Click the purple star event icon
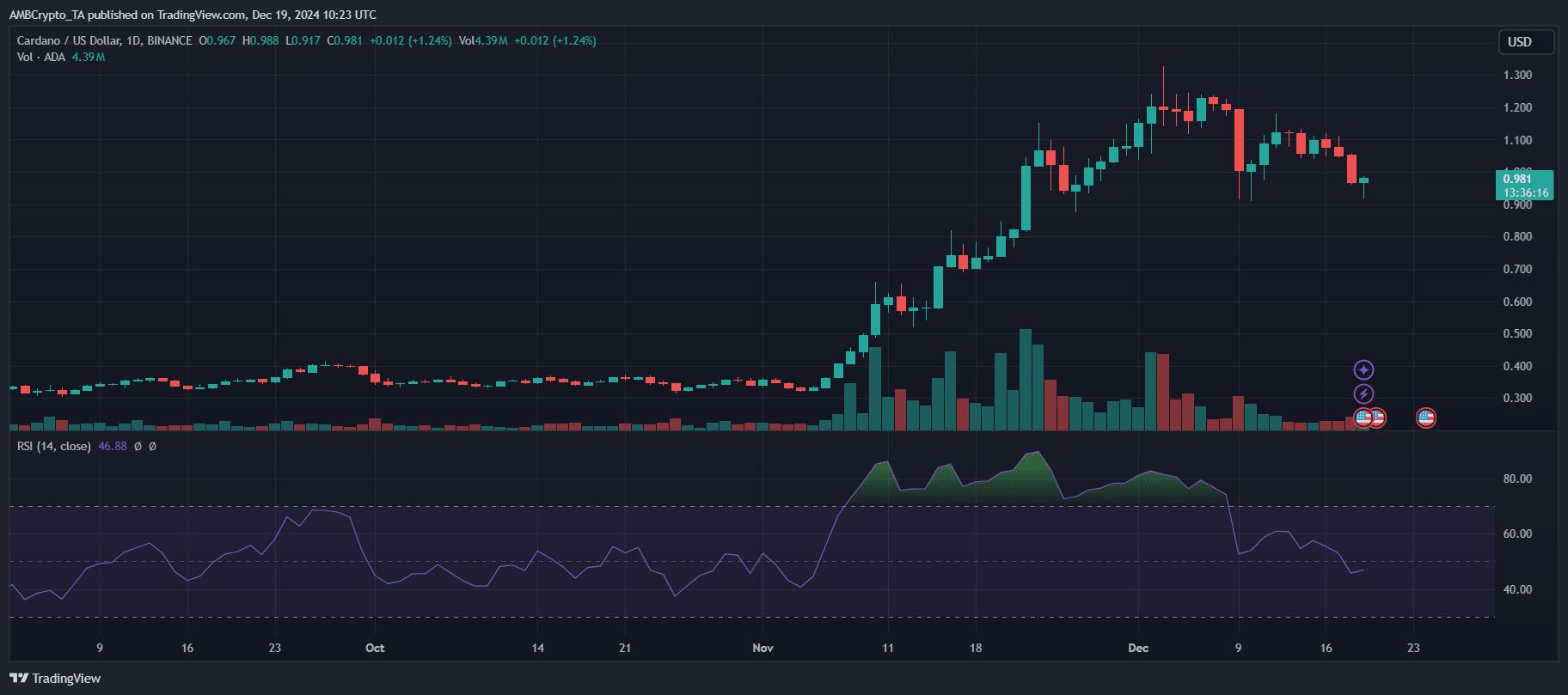The width and height of the screenshot is (1568, 695). (1363, 370)
